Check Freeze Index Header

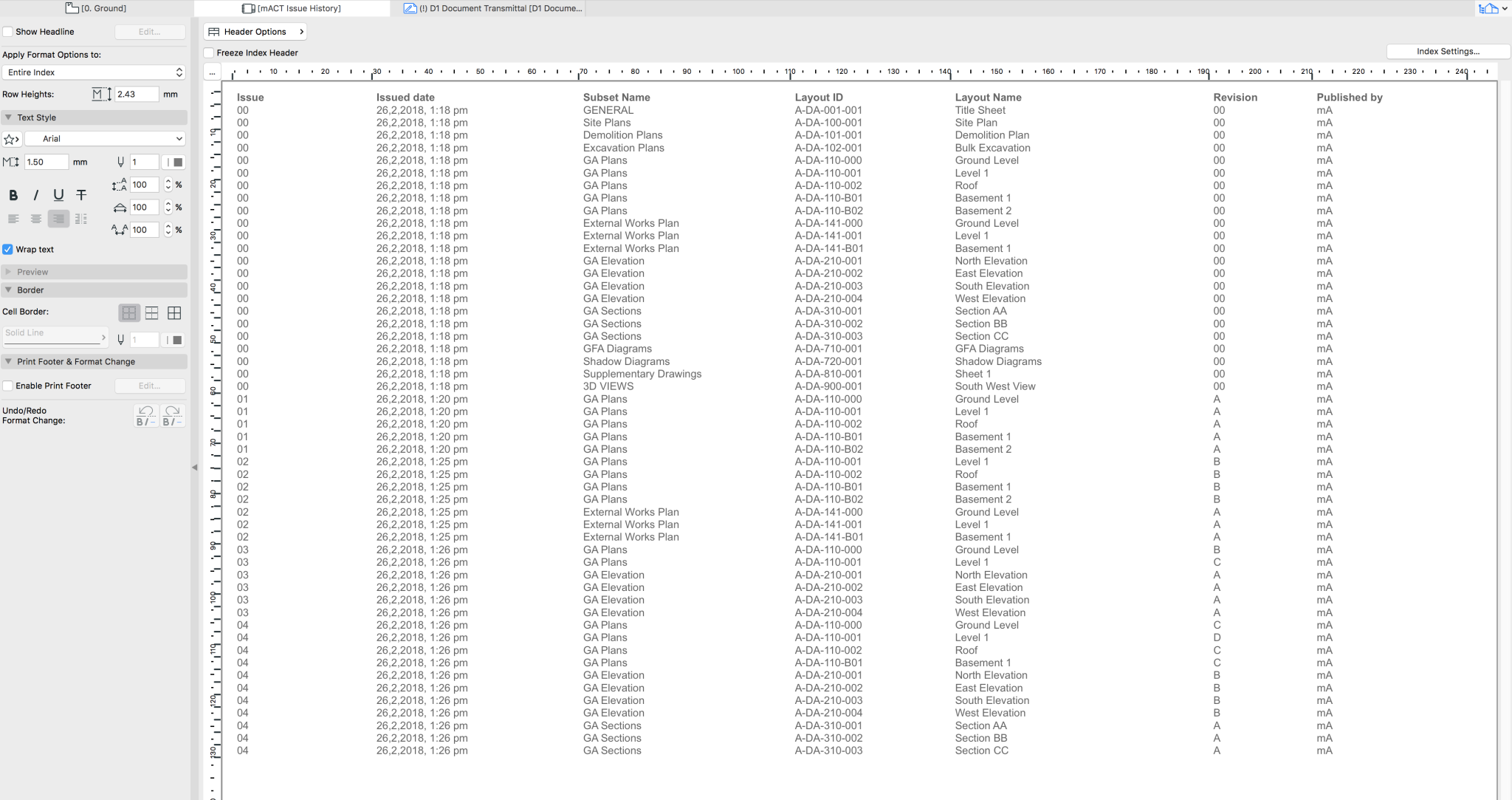click(x=209, y=53)
